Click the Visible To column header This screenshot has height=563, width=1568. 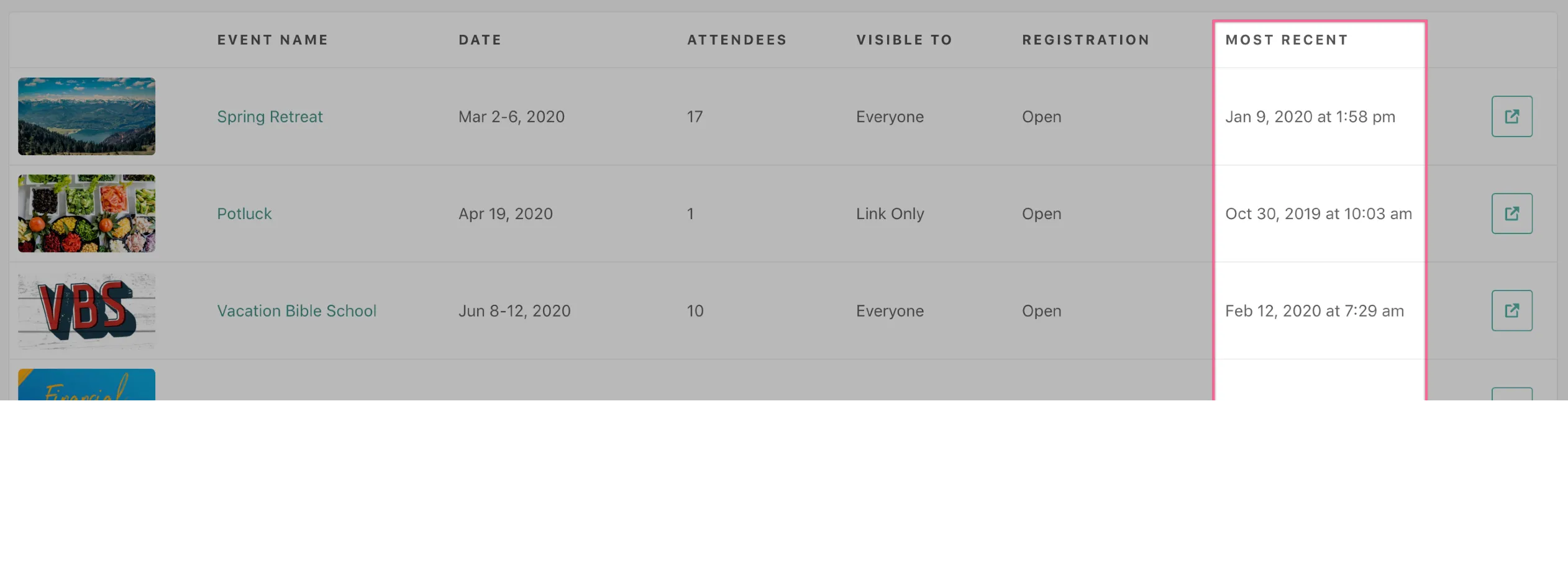click(x=904, y=40)
